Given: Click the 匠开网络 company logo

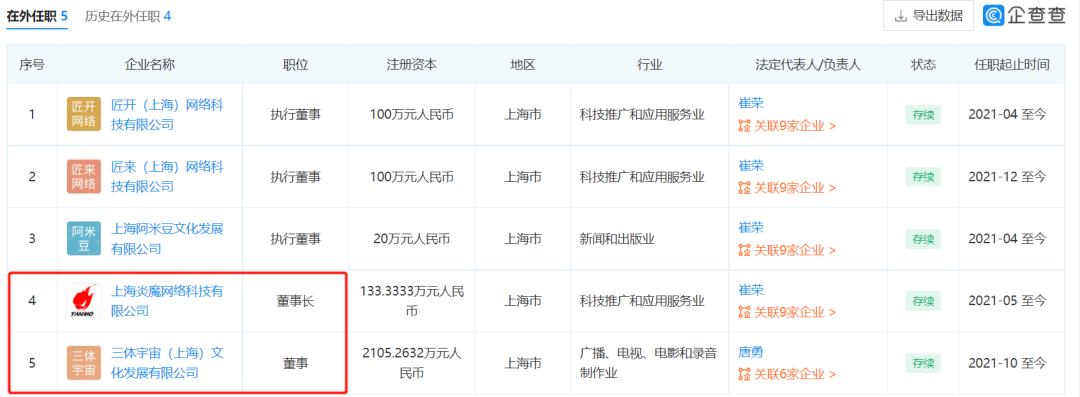Looking at the screenshot, I should [84, 114].
